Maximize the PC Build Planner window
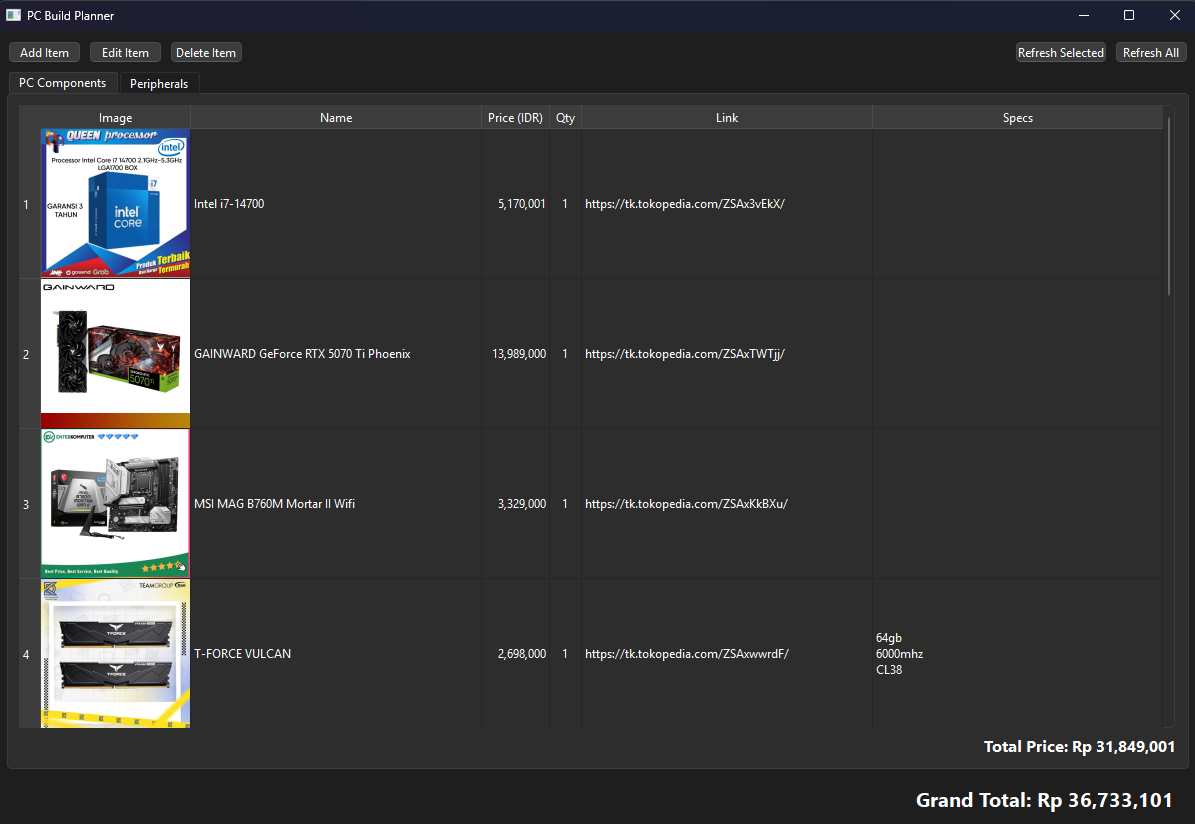Image resolution: width=1195 pixels, height=824 pixels. (1129, 15)
